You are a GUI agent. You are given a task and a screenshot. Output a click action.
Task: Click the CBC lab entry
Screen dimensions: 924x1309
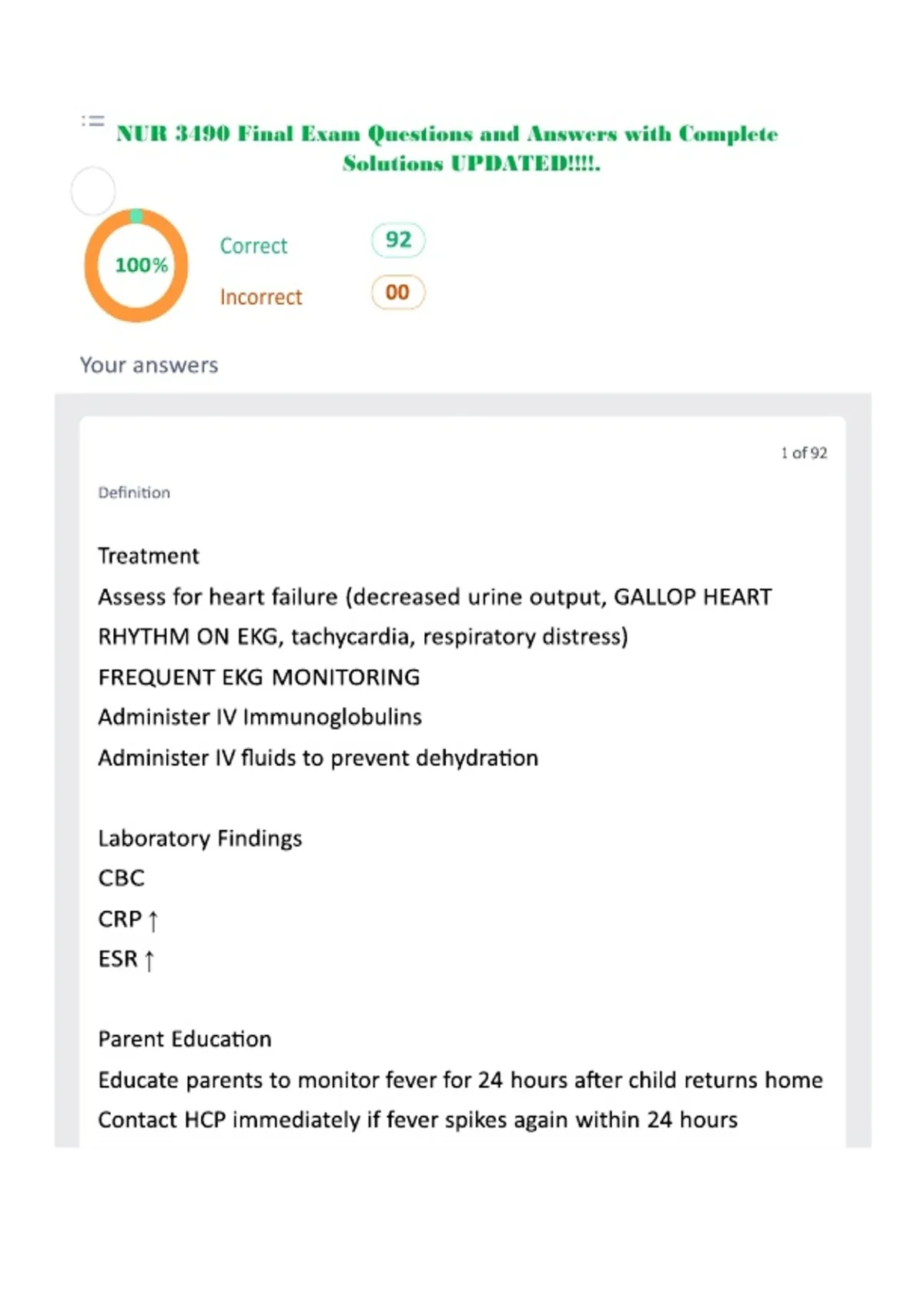pyautogui.click(x=122, y=879)
